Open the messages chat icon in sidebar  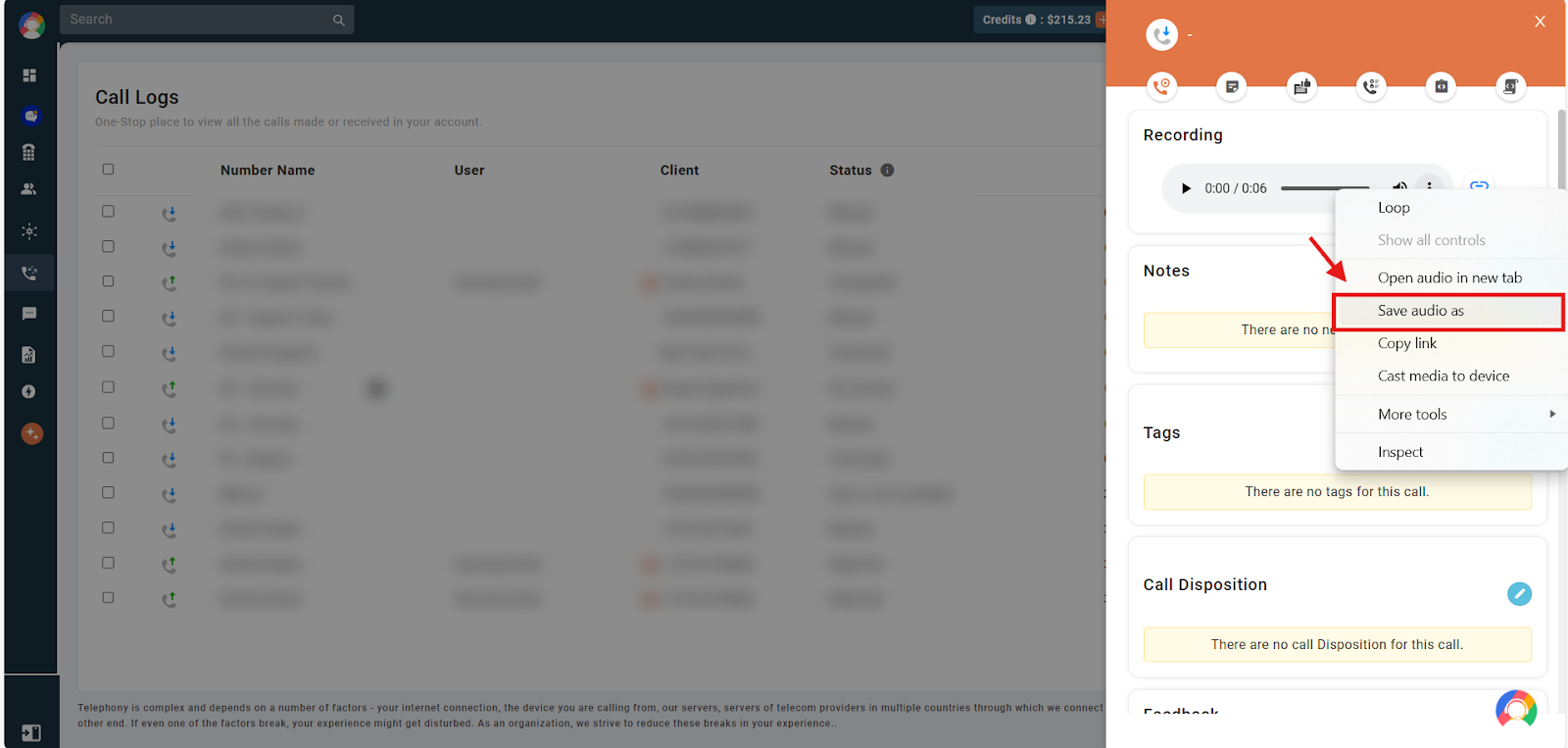click(29, 314)
